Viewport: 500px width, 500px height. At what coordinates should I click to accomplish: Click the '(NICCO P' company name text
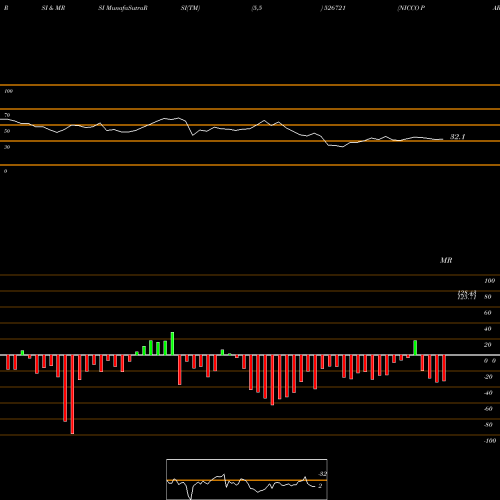[x=411, y=8]
